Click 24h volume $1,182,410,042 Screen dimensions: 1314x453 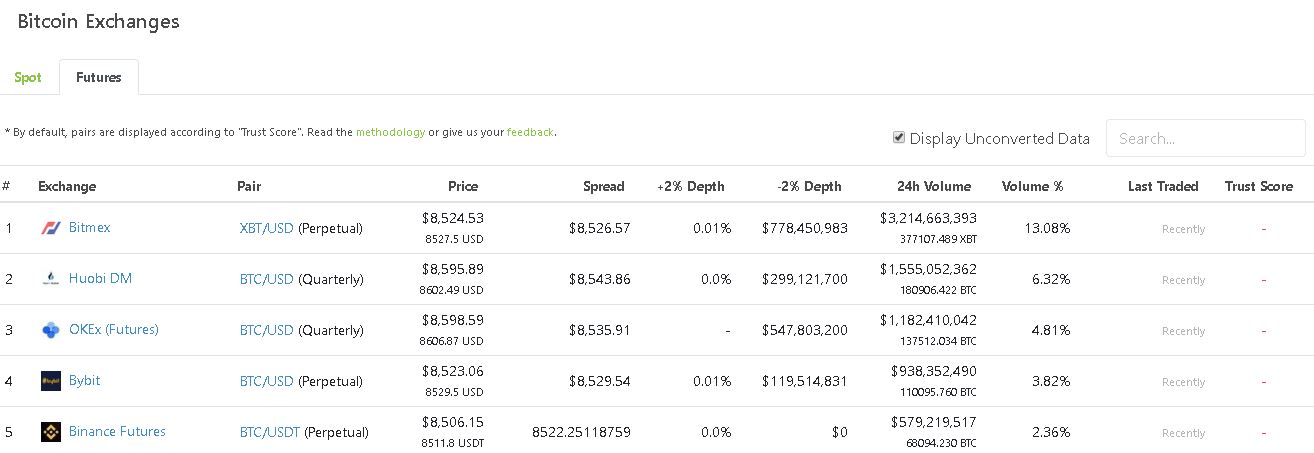pyautogui.click(x=928, y=319)
